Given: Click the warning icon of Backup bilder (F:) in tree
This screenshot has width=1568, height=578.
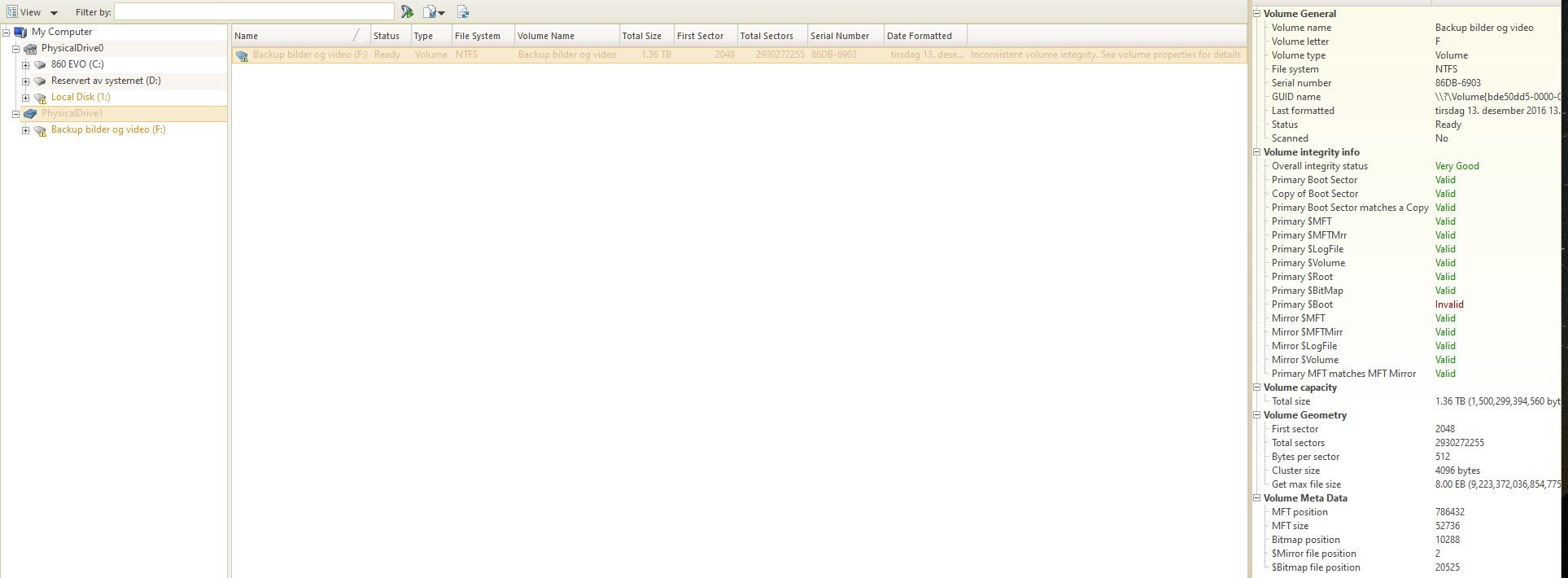Looking at the screenshot, I should (x=40, y=130).
